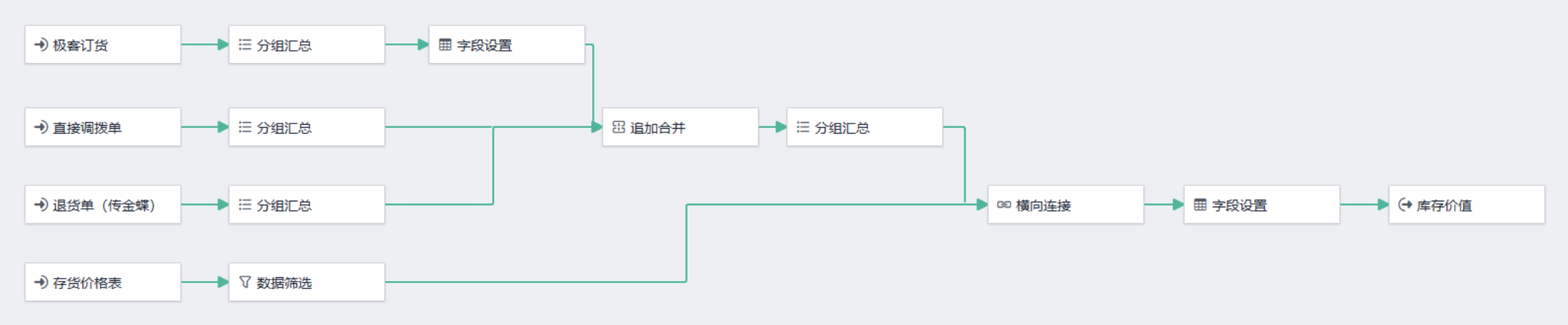Select the 分组汇总 node next to 退货单
The height and width of the screenshot is (325, 1568).
[307, 205]
